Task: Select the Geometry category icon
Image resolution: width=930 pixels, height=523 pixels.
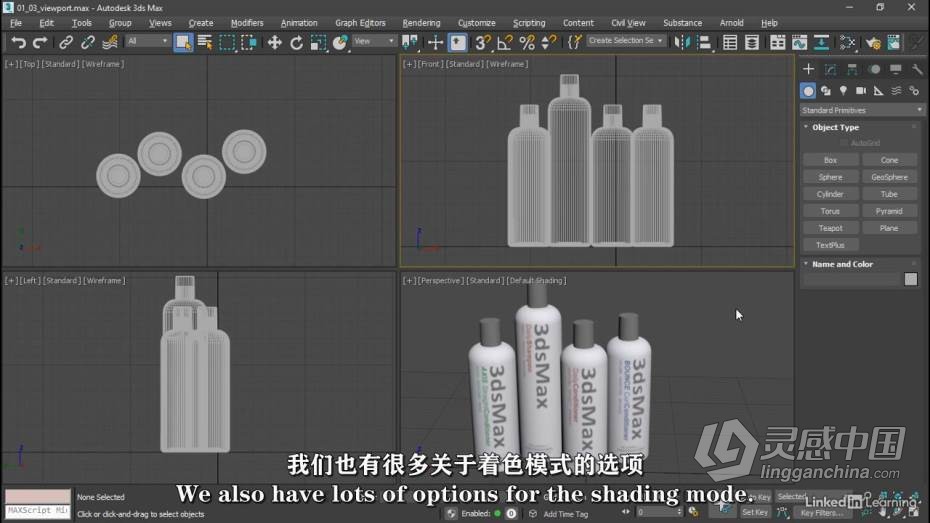Action: coord(808,91)
